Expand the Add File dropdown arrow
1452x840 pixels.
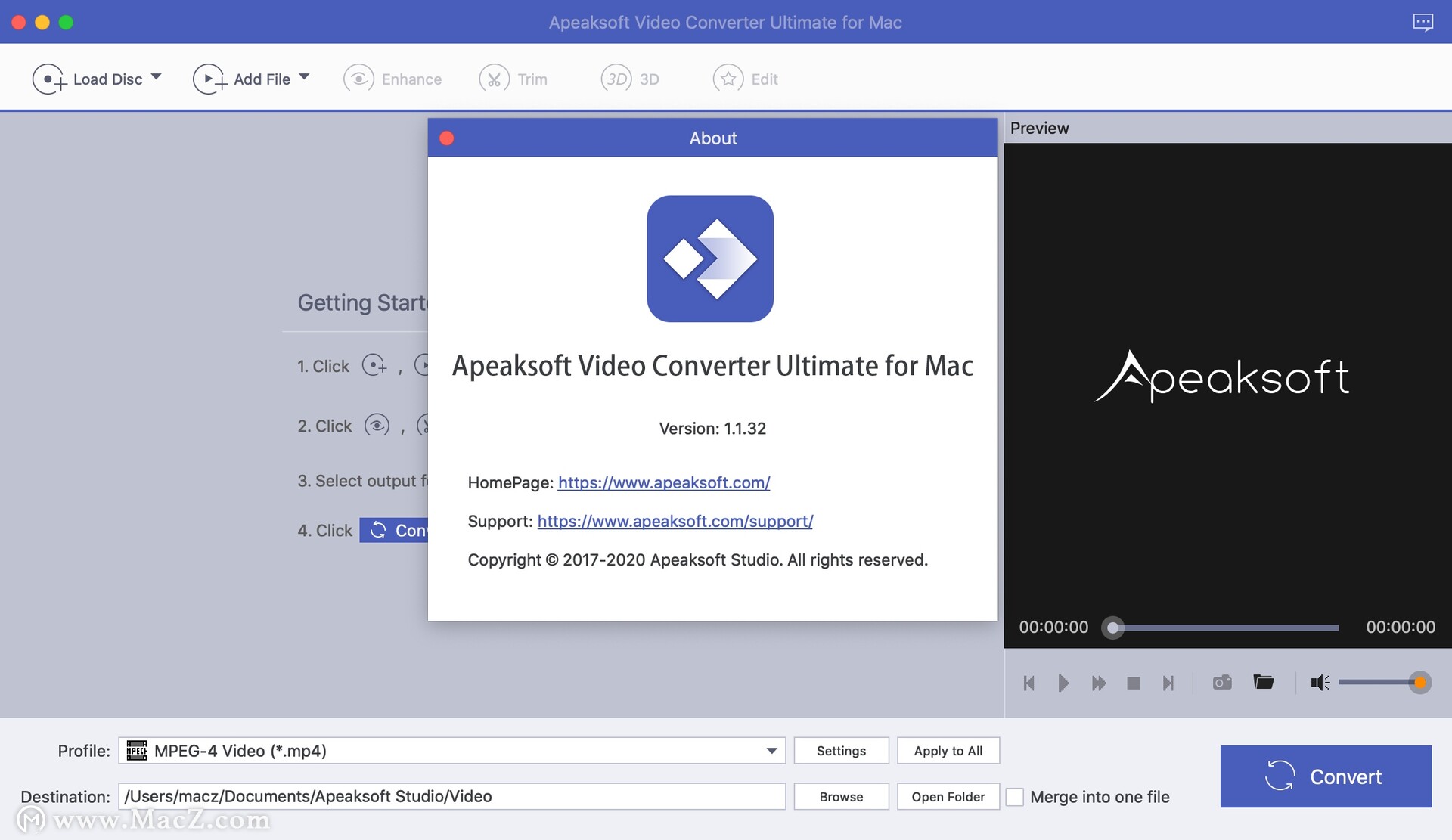point(304,77)
